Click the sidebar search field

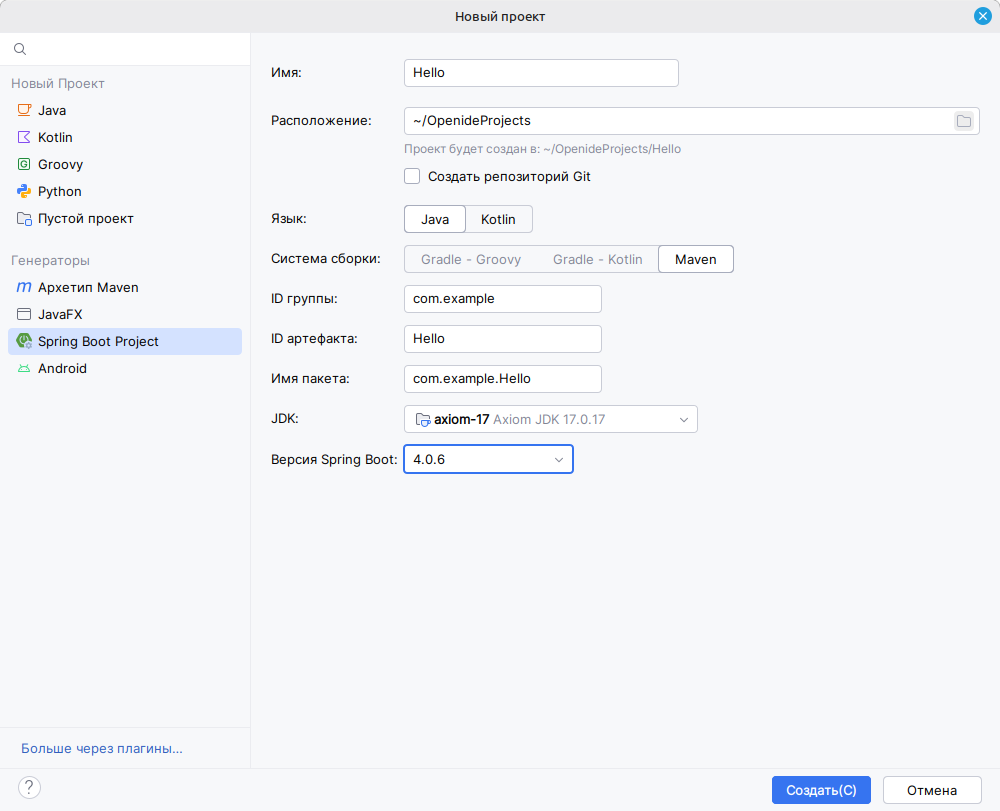point(125,49)
